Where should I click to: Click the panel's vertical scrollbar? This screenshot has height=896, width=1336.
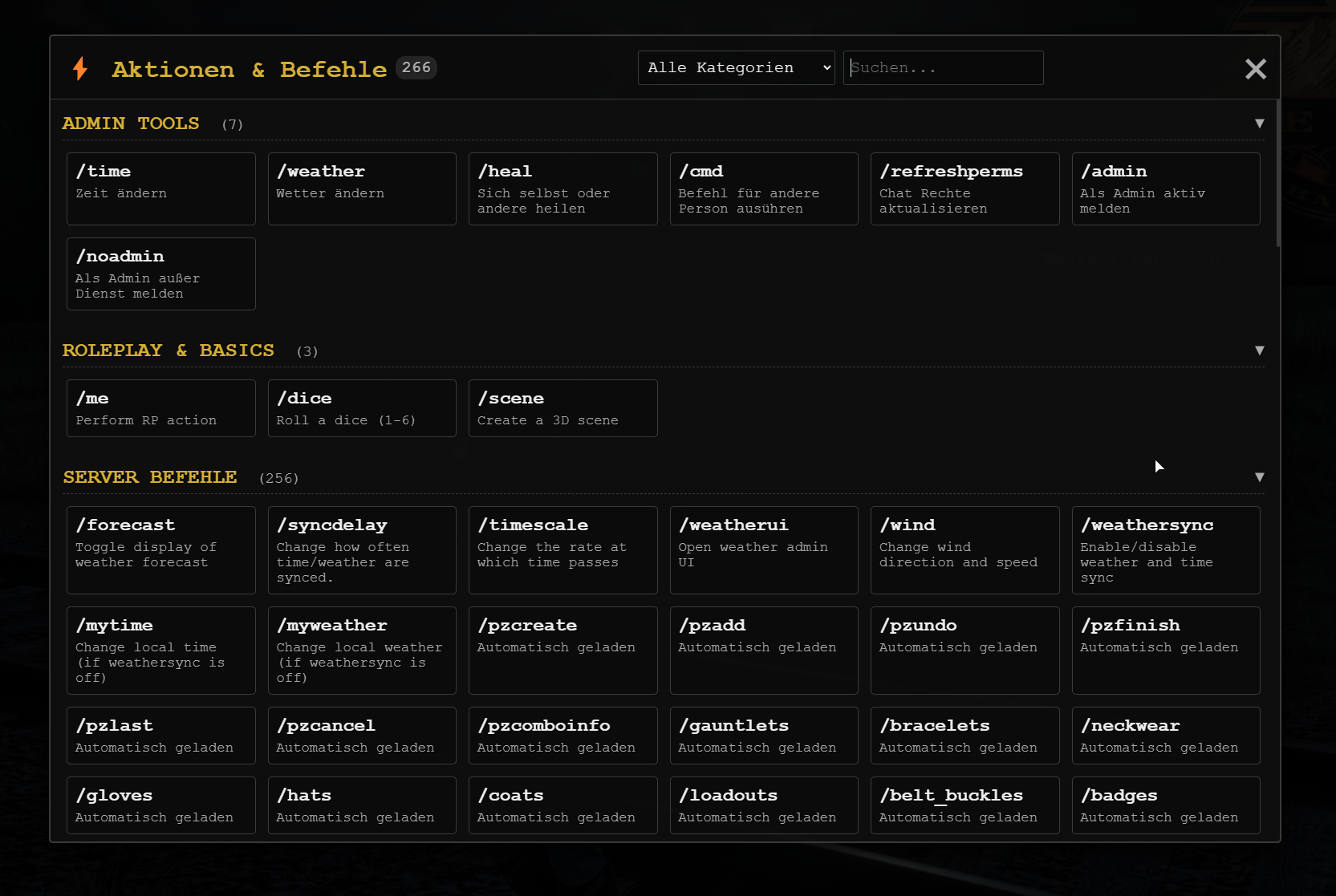tap(1277, 173)
